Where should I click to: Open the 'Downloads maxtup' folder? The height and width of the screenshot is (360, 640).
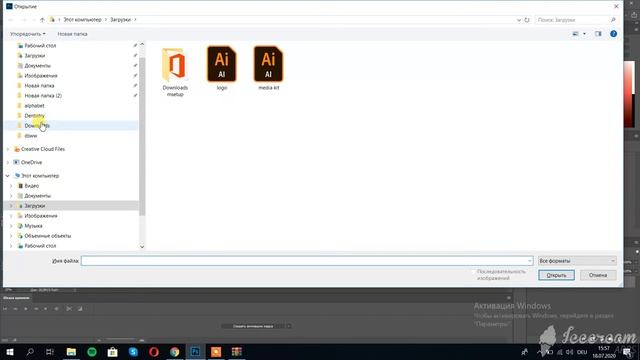coord(175,72)
